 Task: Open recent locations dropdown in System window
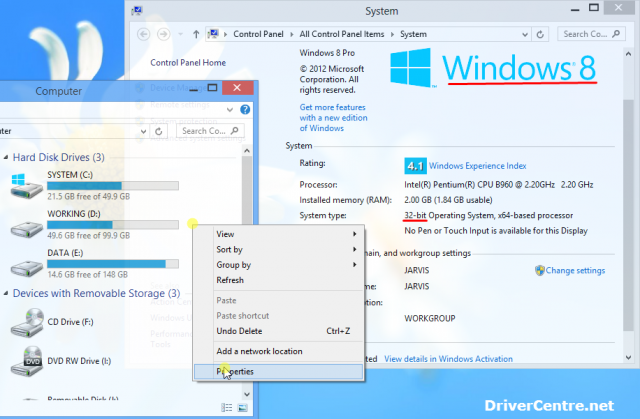click(180, 35)
